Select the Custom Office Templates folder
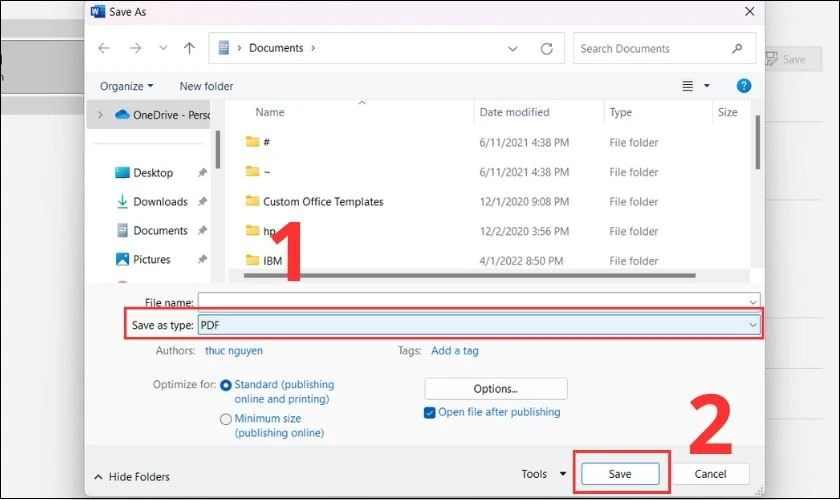This screenshot has width=840, height=500. [x=314, y=202]
